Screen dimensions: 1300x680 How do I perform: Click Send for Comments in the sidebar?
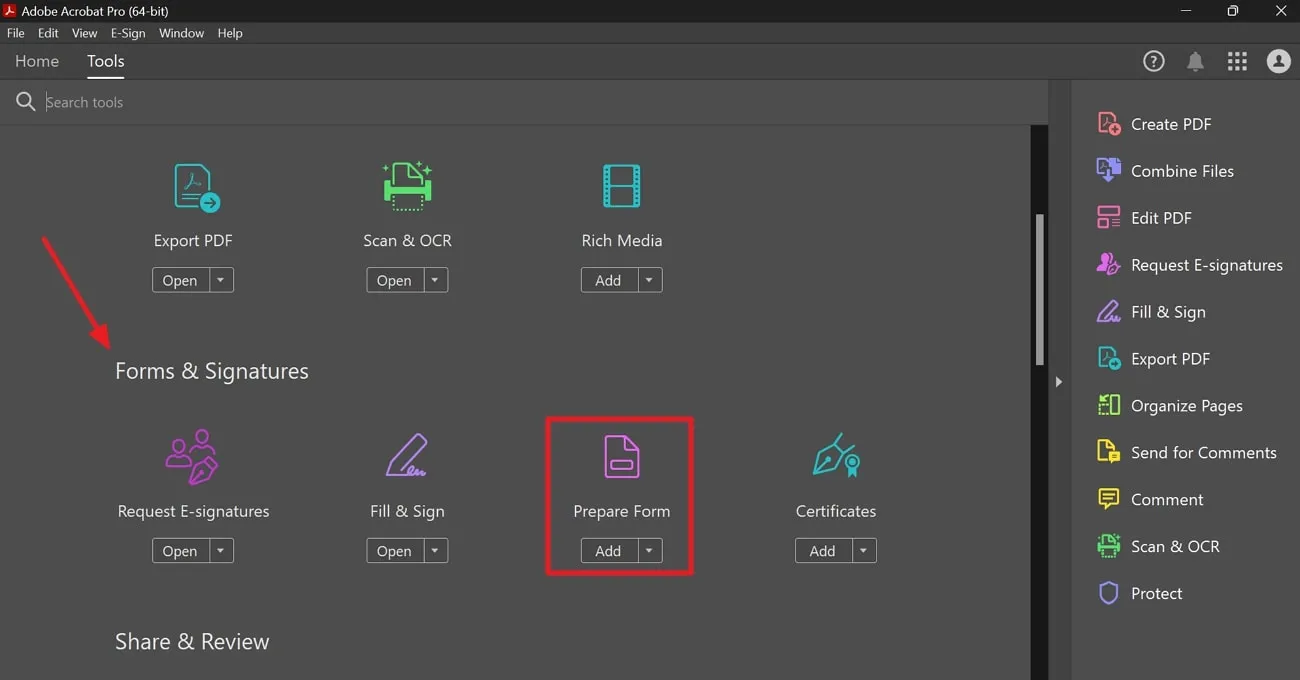1203,452
